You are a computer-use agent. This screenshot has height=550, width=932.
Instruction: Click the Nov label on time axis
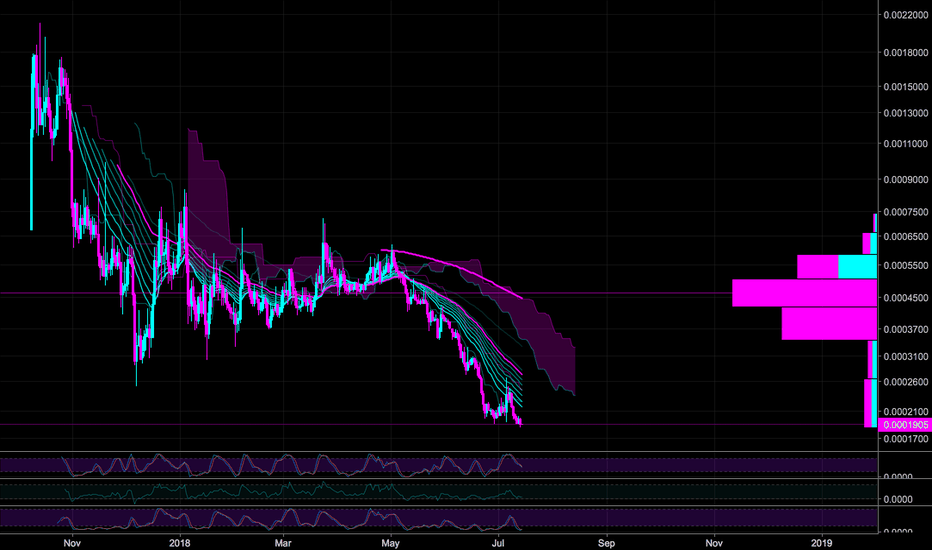pyautogui.click(x=72, y=543)
